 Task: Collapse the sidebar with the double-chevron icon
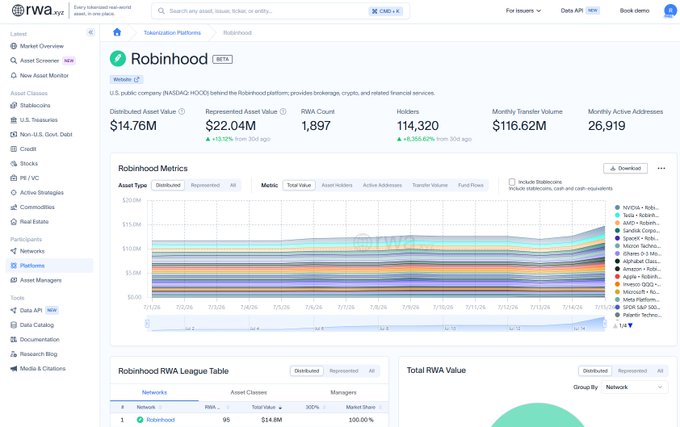(x=91, y=32)
